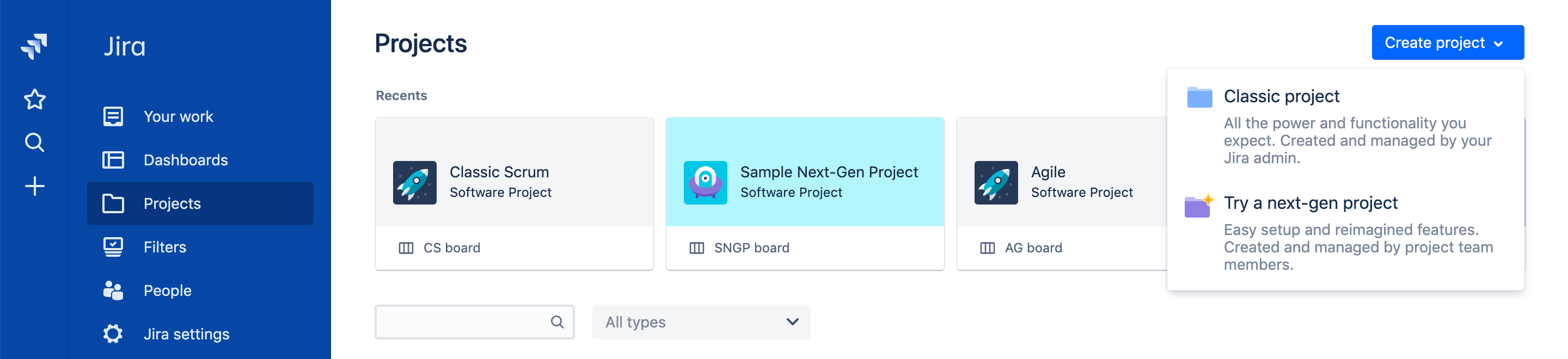Open the All types dropdown

(701, 322)
